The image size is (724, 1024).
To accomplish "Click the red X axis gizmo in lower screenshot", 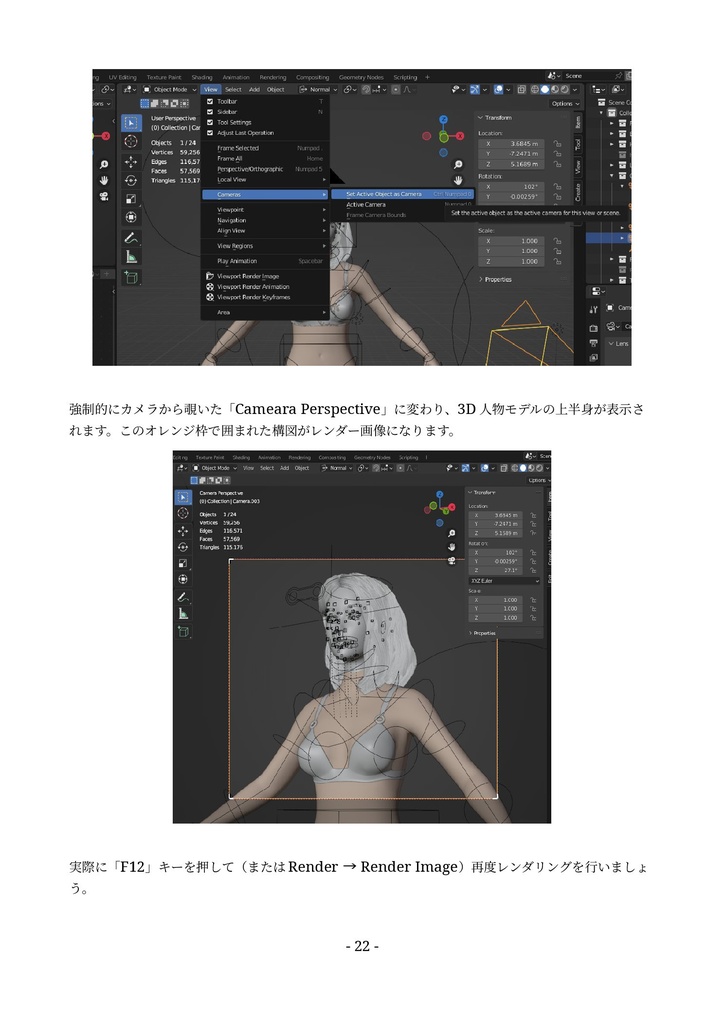I will pyautogui.click(x=450, y=506).
